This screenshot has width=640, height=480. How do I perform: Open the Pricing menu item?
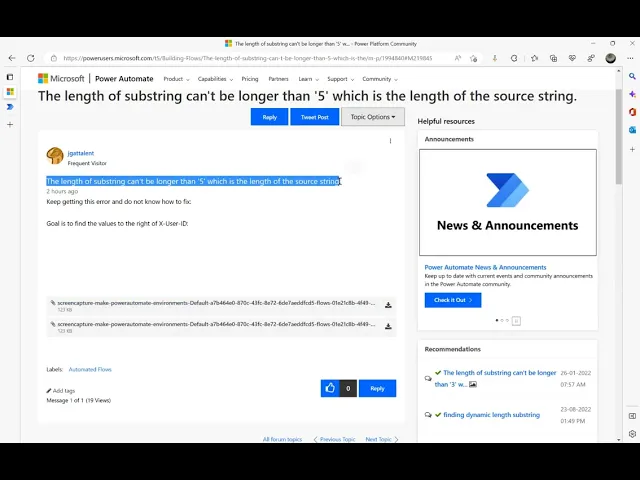(250, 79)
